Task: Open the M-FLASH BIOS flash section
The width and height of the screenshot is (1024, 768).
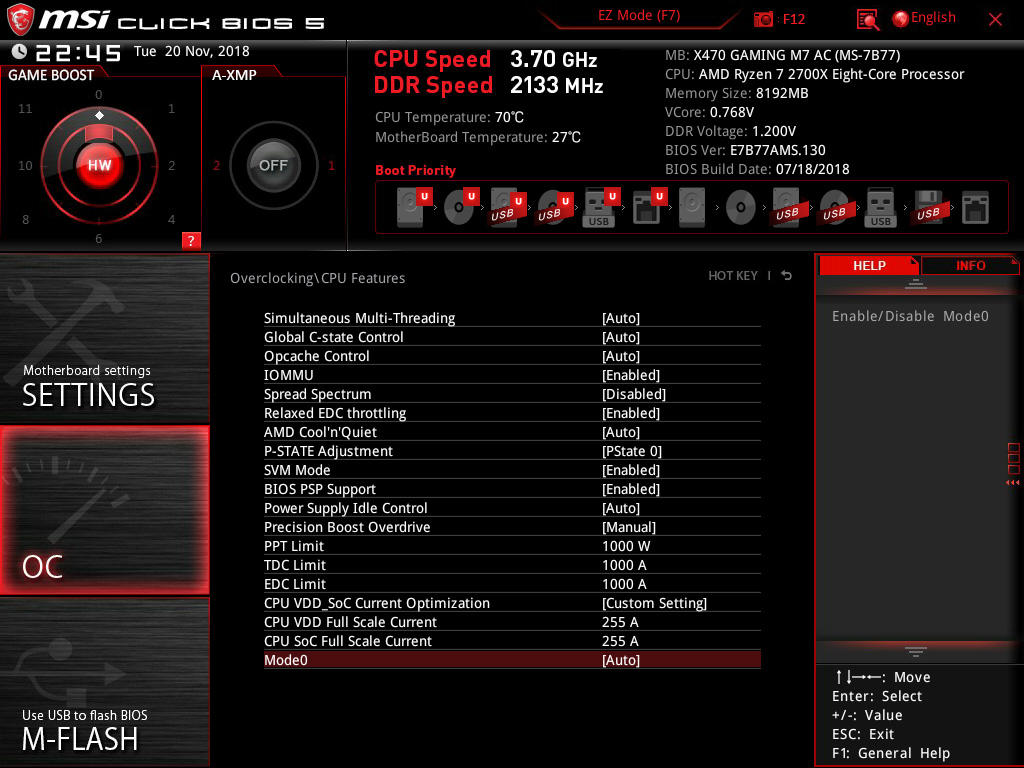Action: [x=104, y=682]
